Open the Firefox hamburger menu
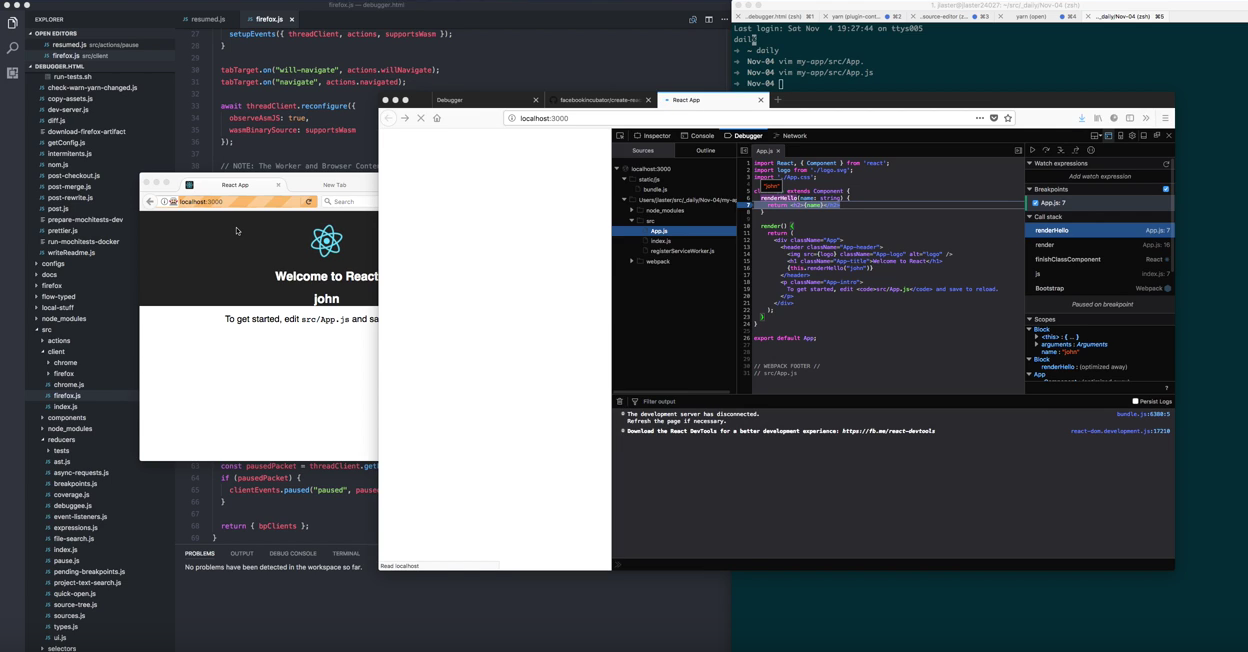The image size is (1248, 652). [x=1165, y=118]
